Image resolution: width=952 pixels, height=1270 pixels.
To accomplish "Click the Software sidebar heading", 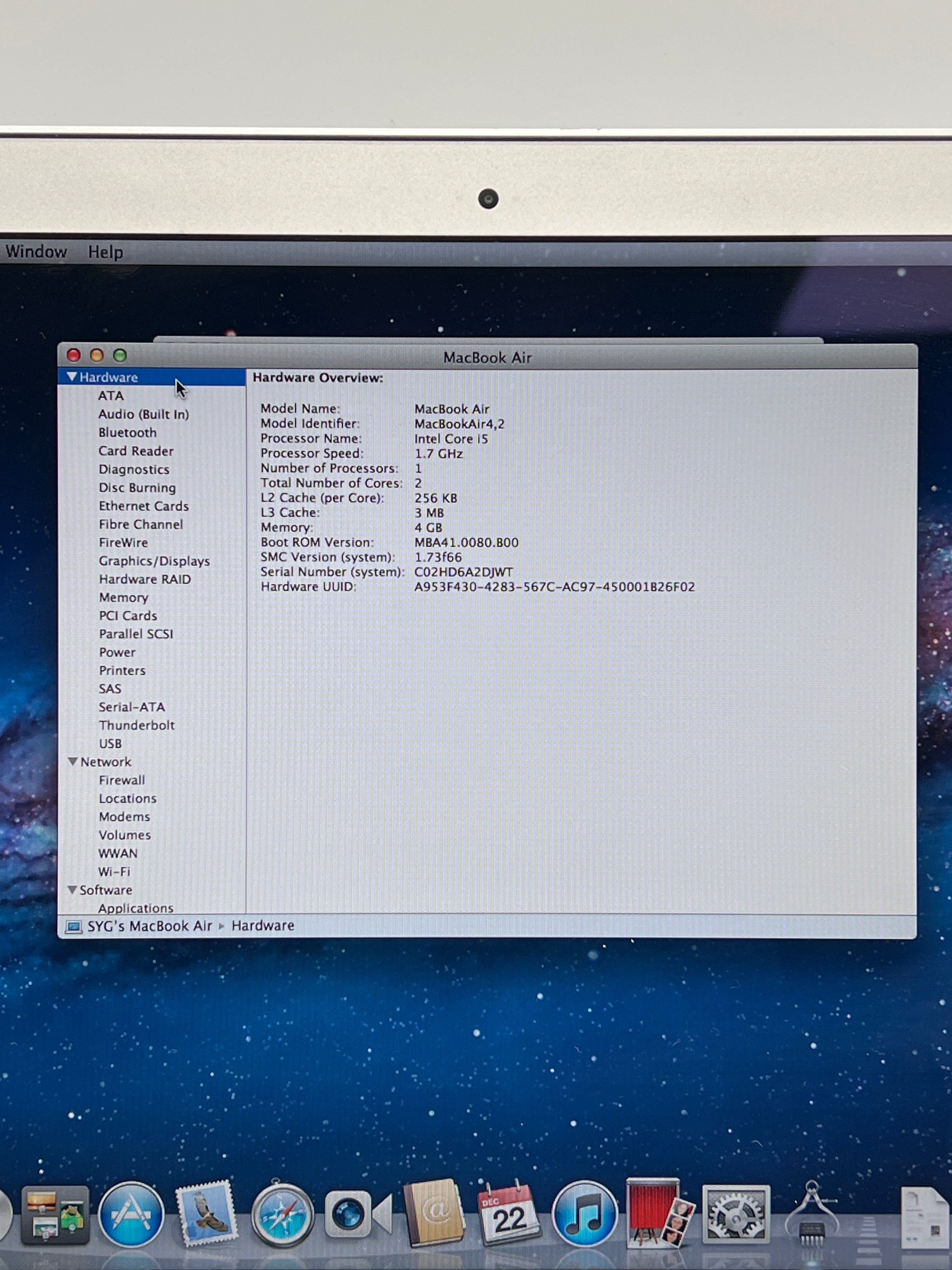I will (105, 890).
